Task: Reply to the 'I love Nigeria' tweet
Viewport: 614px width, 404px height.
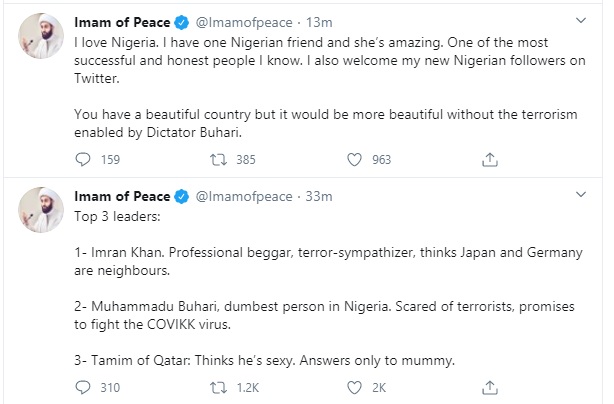Action: click(x=83, y=158)
